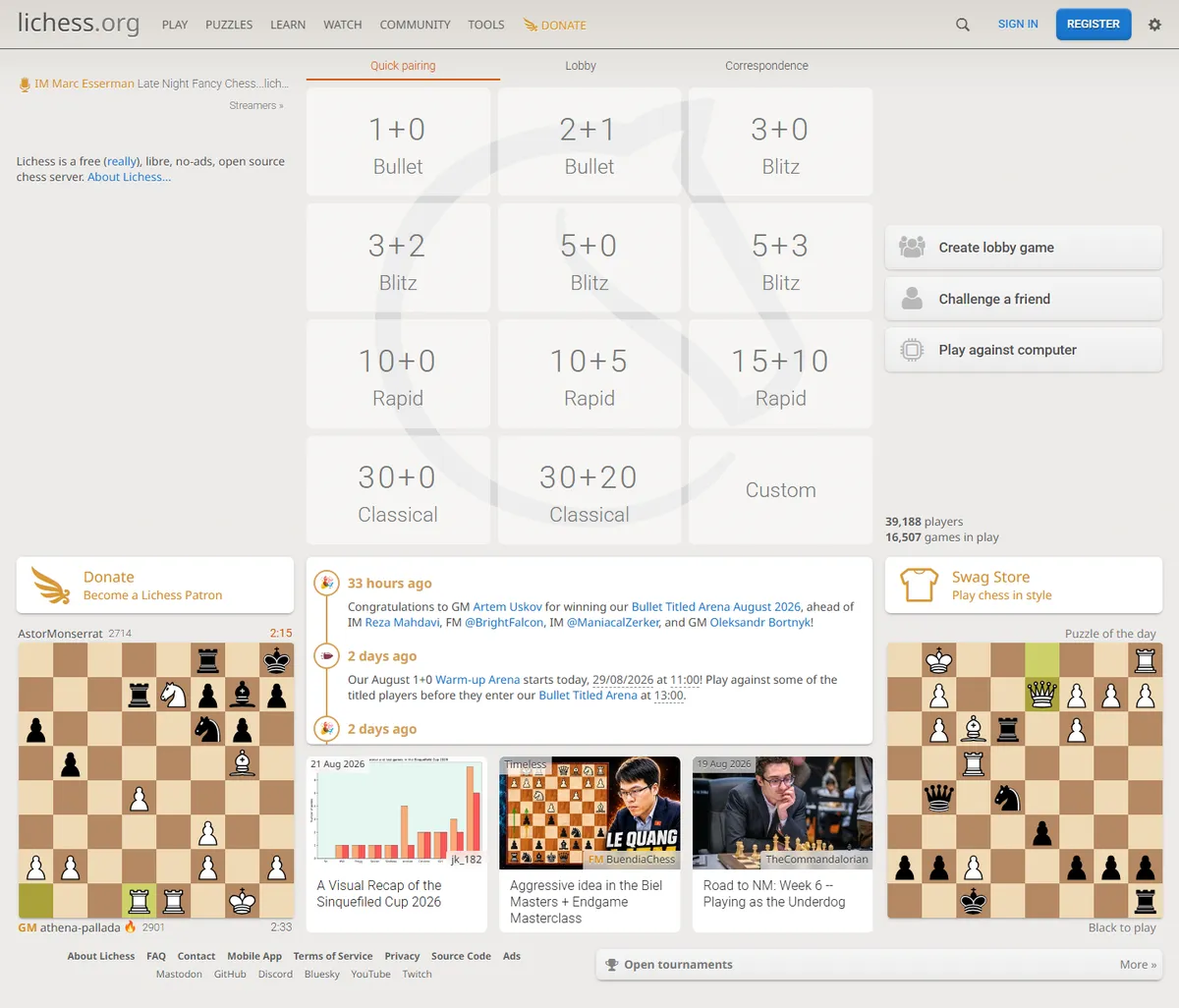Start a 30+0 Classical game
The height and width of the screenshot is (1008, 1179).
(398, 490)
